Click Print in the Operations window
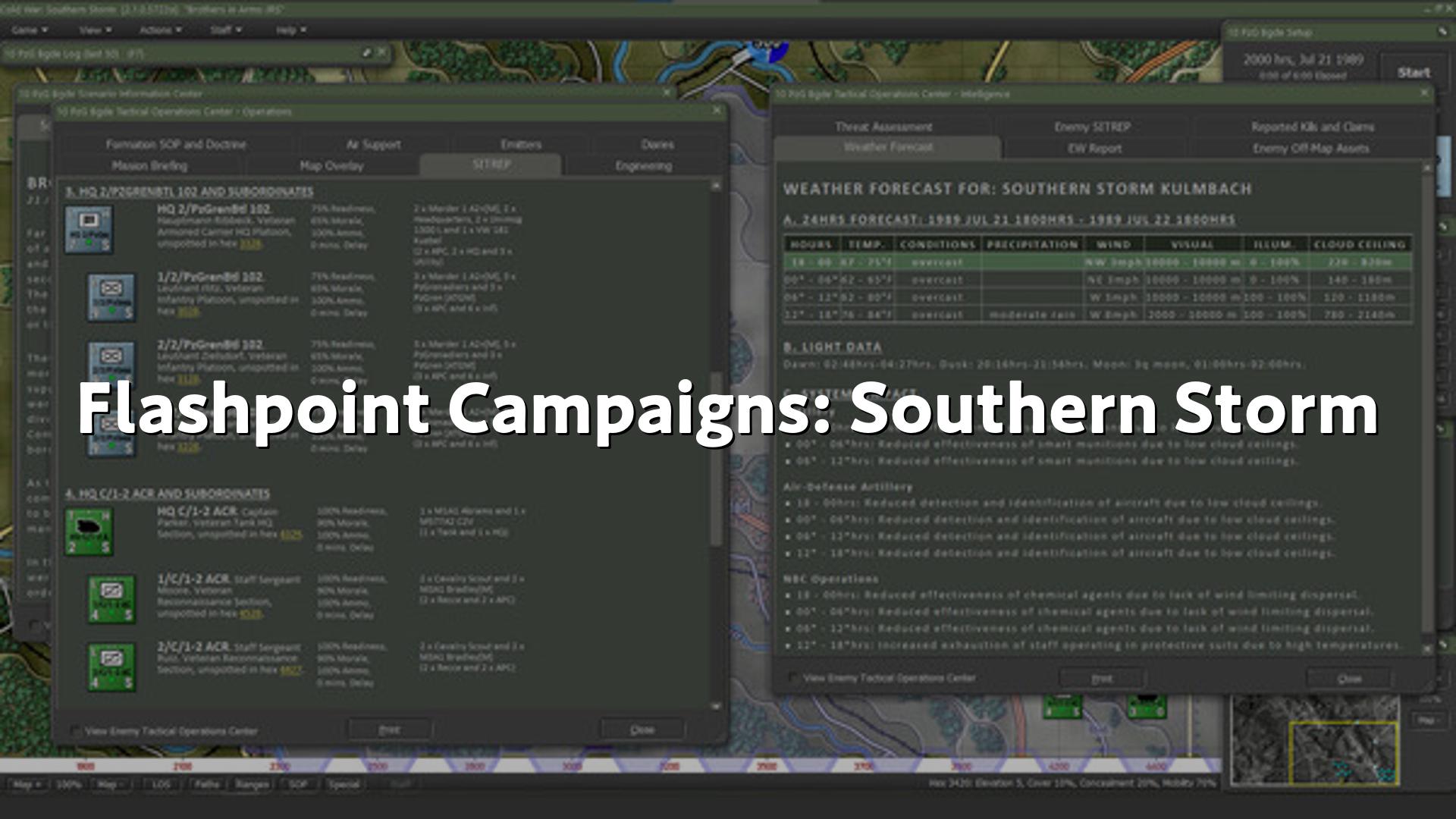Viewport: 1456px width, 819px height. click(389, 730)
